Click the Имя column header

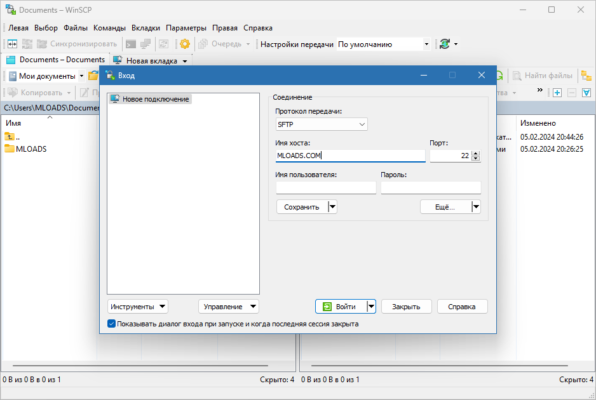(x=13, y=123)
